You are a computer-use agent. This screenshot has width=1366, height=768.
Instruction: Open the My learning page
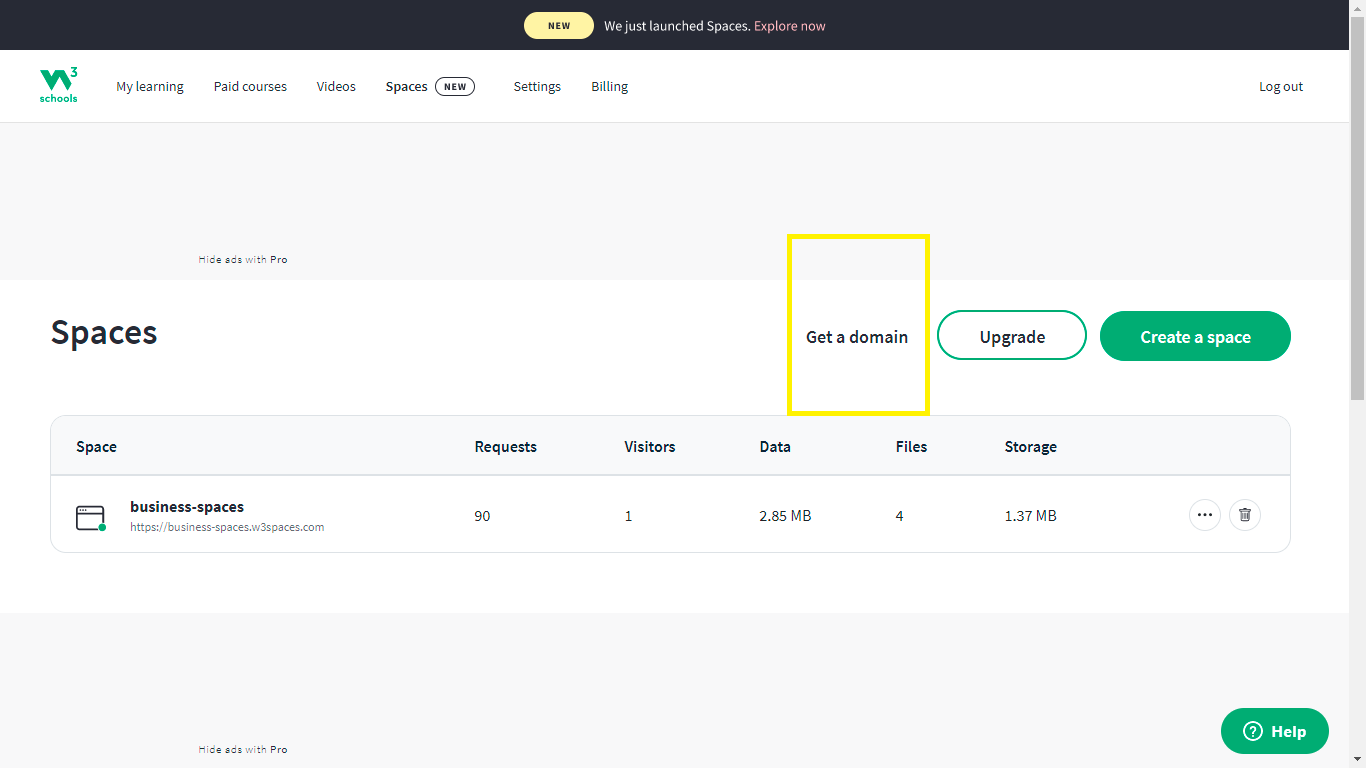coord(150,87)
